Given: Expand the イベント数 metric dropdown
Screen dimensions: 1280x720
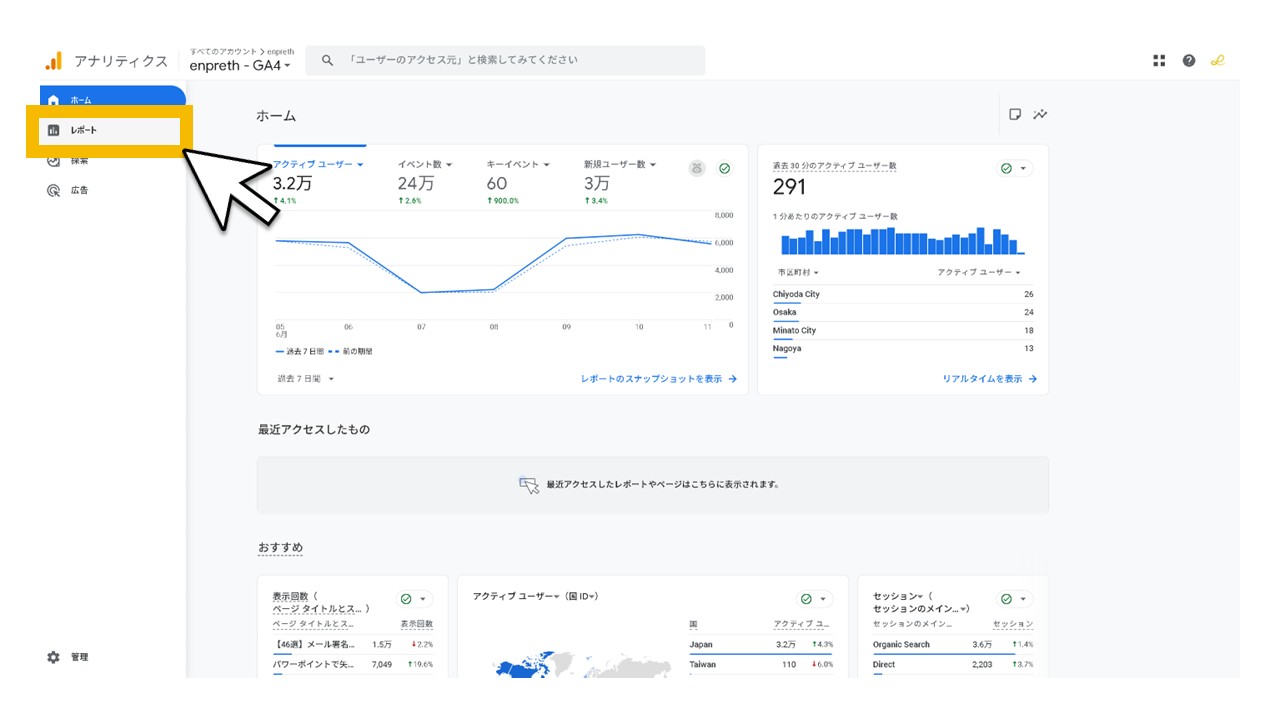Looking at the screenshot, I should [425, 164].
